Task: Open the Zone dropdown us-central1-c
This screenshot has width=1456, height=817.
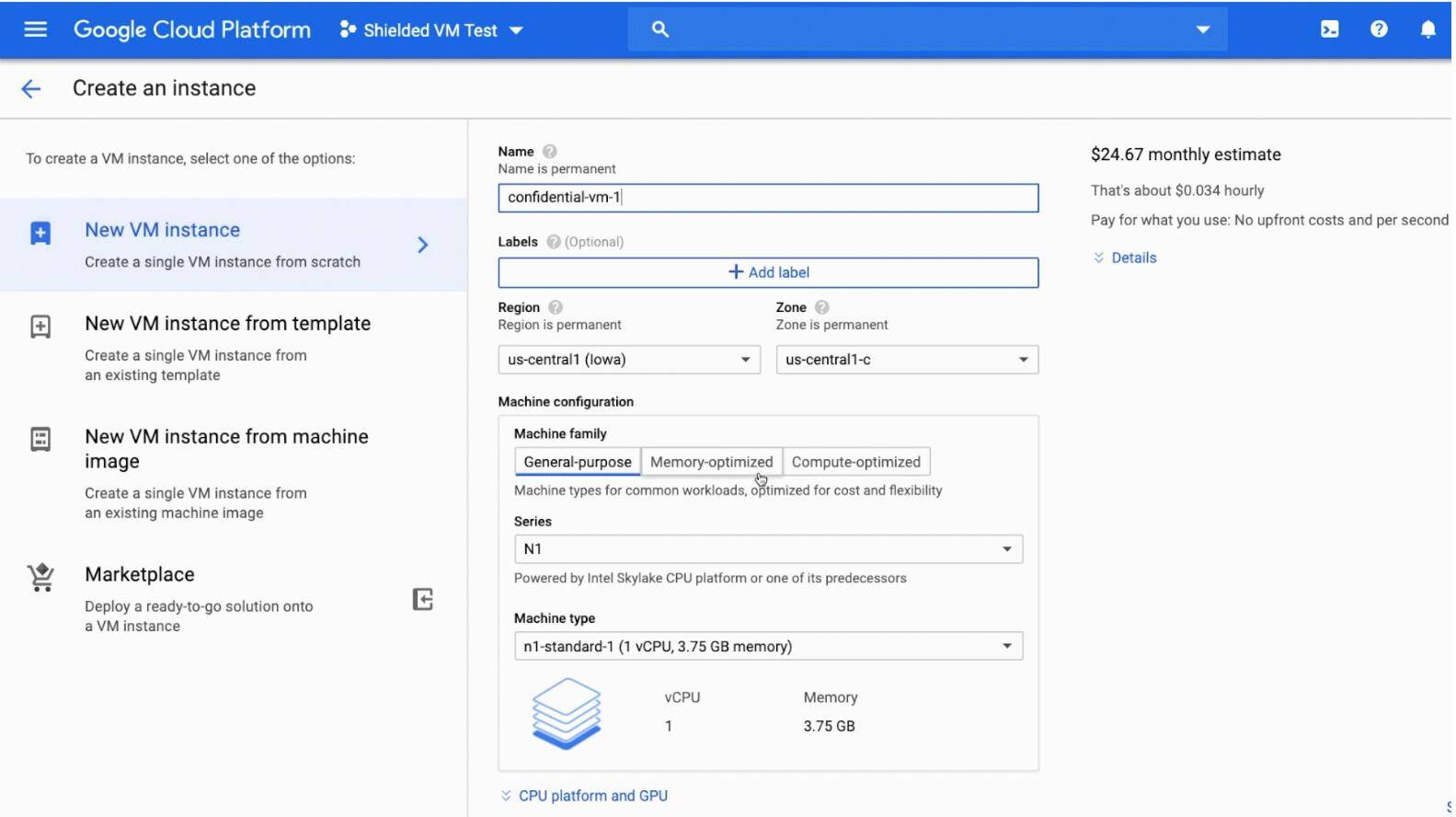Action: tap(907, 360)
